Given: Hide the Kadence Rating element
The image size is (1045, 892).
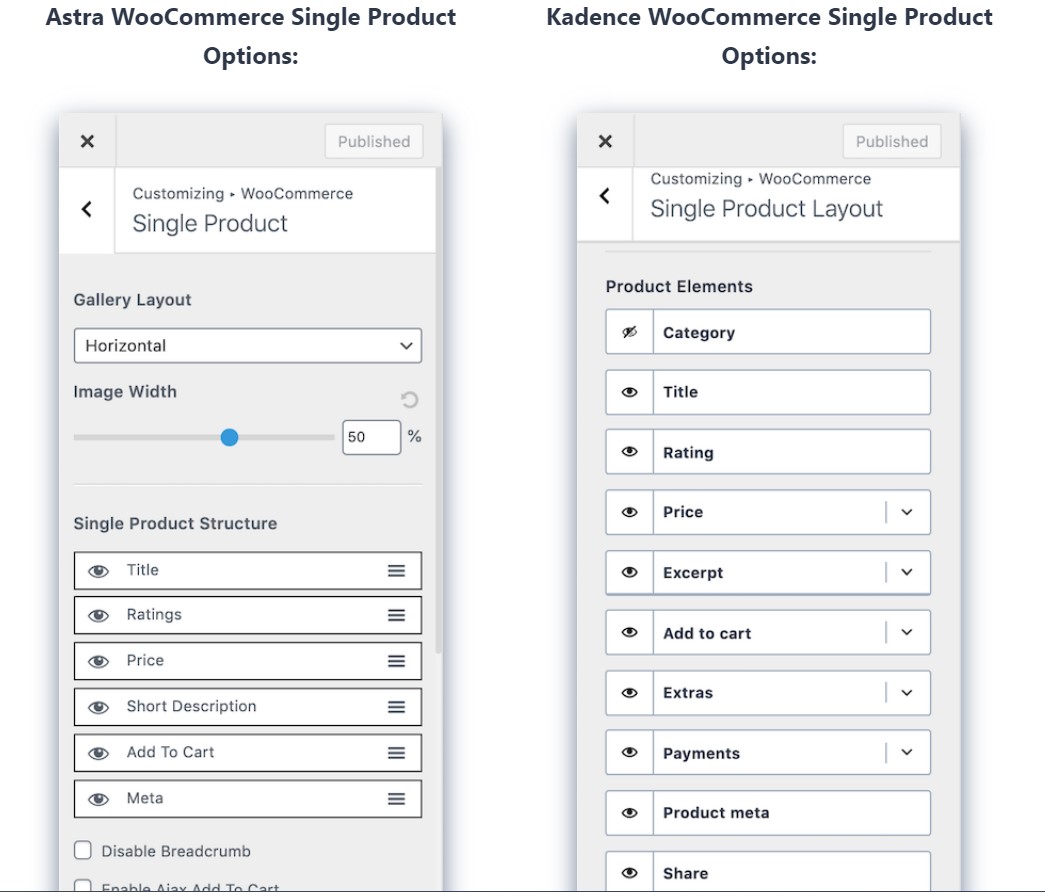Looking at the screenshot, I should (x=629, y=451).
